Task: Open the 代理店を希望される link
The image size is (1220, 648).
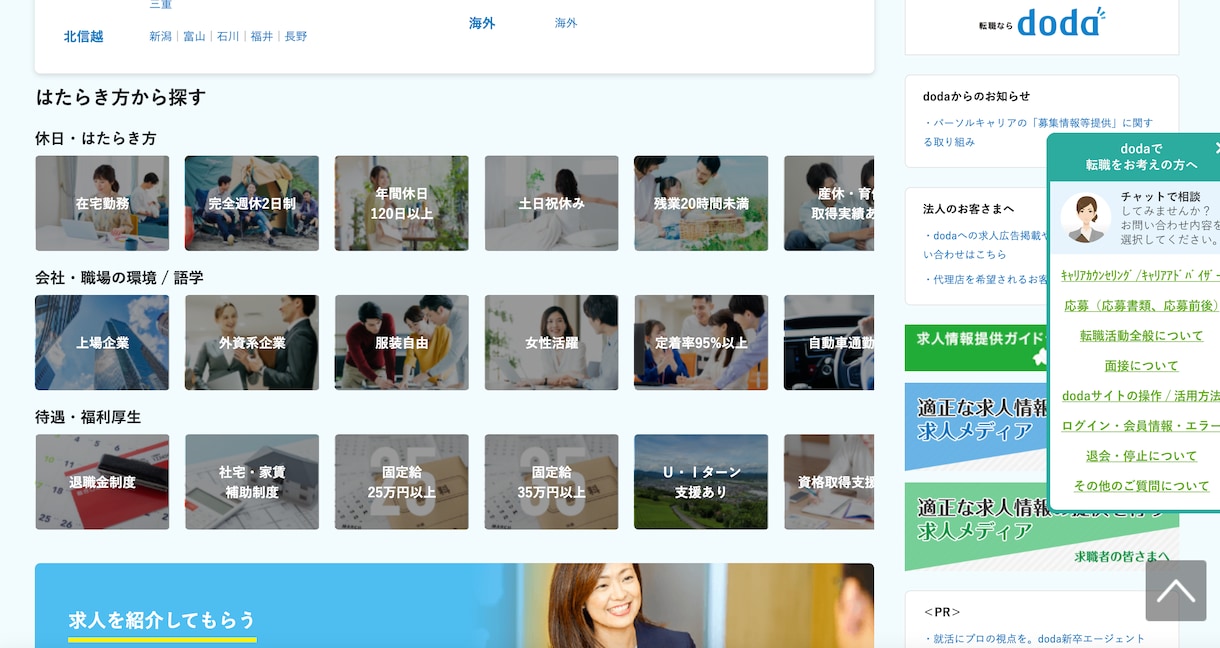Action: click(985, 279)
